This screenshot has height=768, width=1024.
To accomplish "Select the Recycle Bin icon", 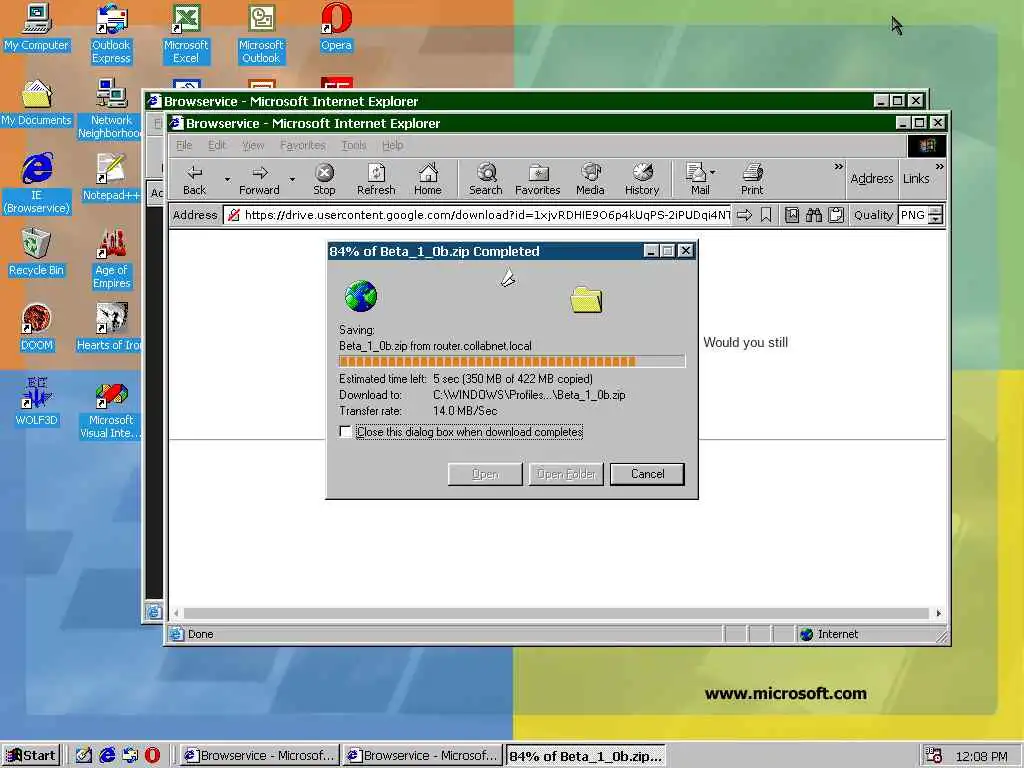I will (37, 253).
